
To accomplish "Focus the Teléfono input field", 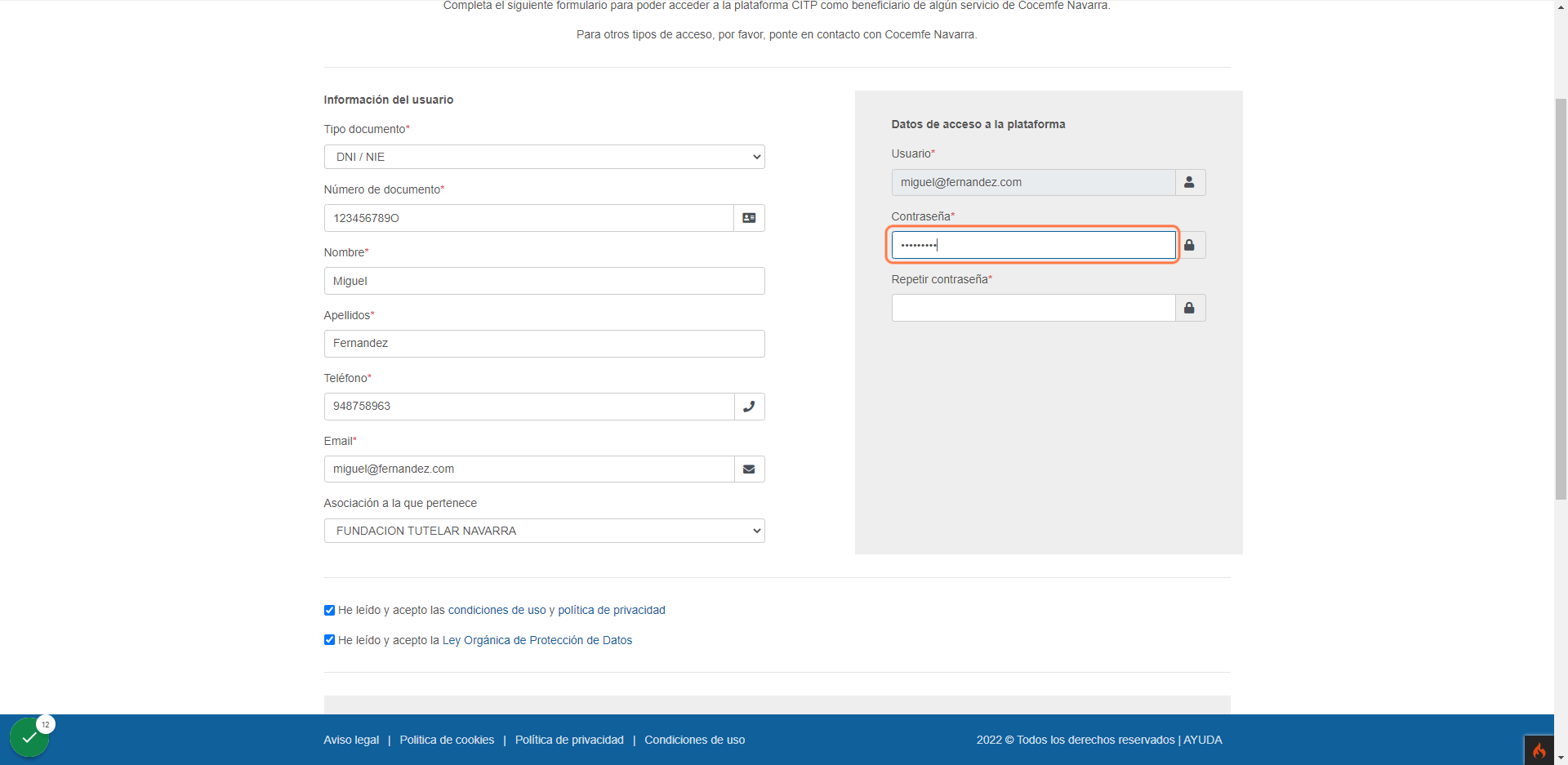I will coord(529,407).
